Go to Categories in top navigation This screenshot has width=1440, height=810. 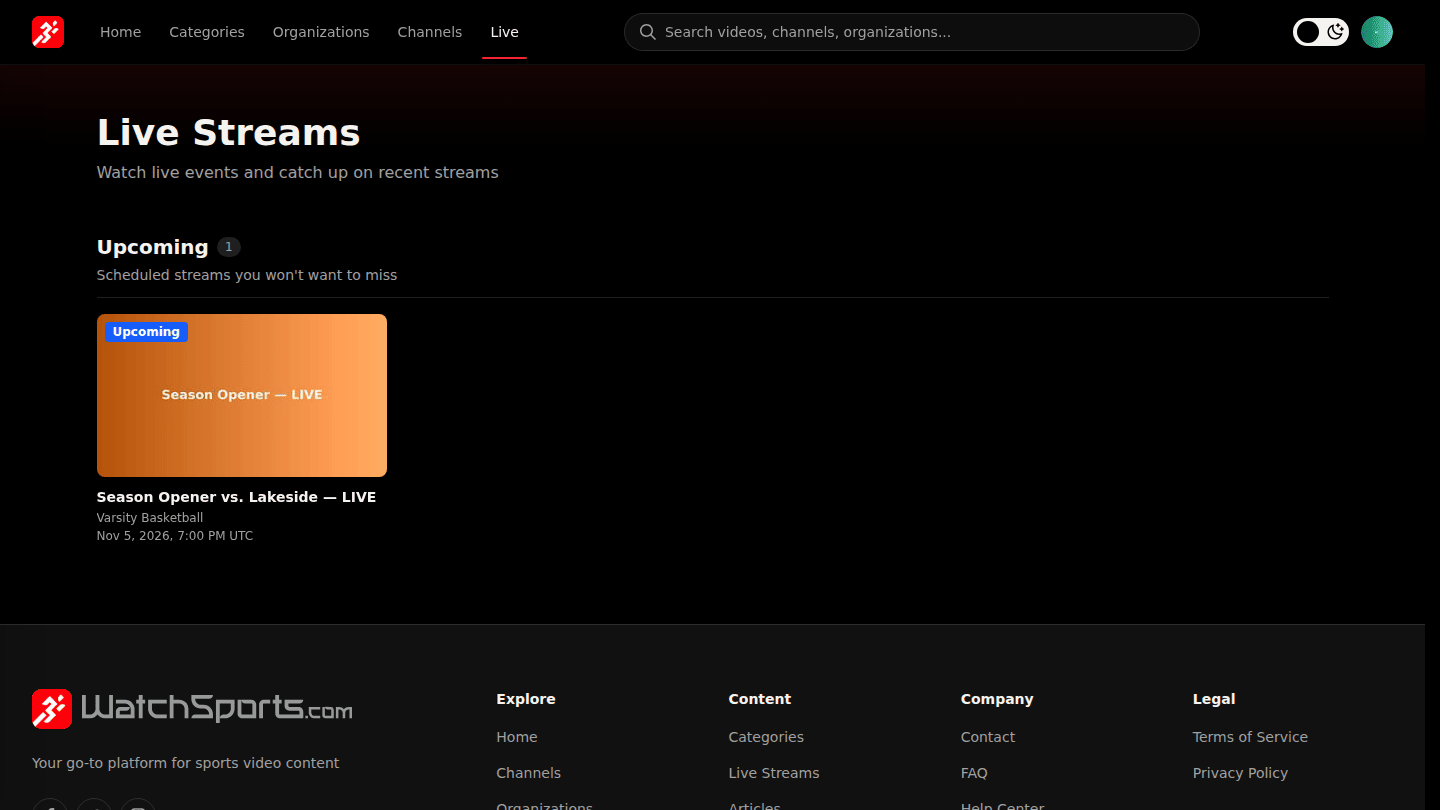pyautogui.click(x=207, y=32)
